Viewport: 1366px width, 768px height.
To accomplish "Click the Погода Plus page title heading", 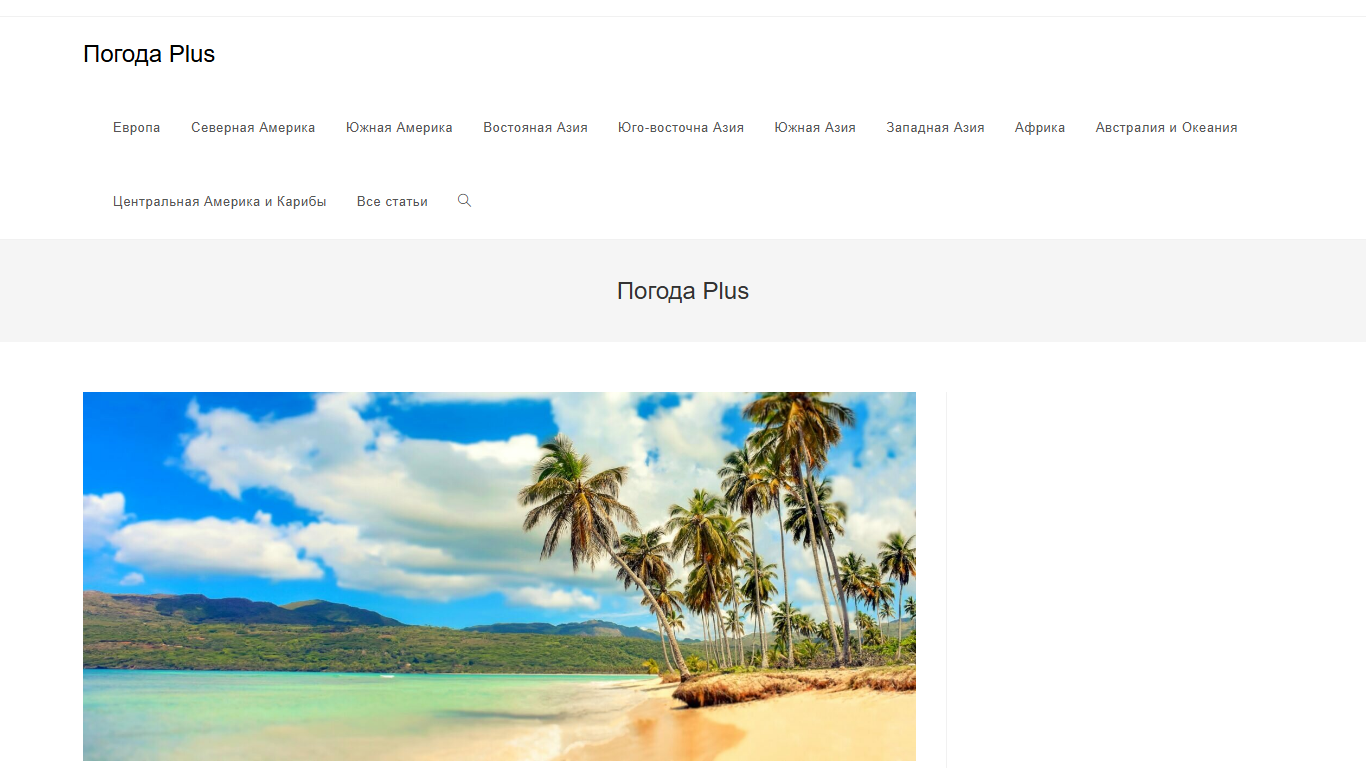I will pyautogui.click(x=683, y=291).
